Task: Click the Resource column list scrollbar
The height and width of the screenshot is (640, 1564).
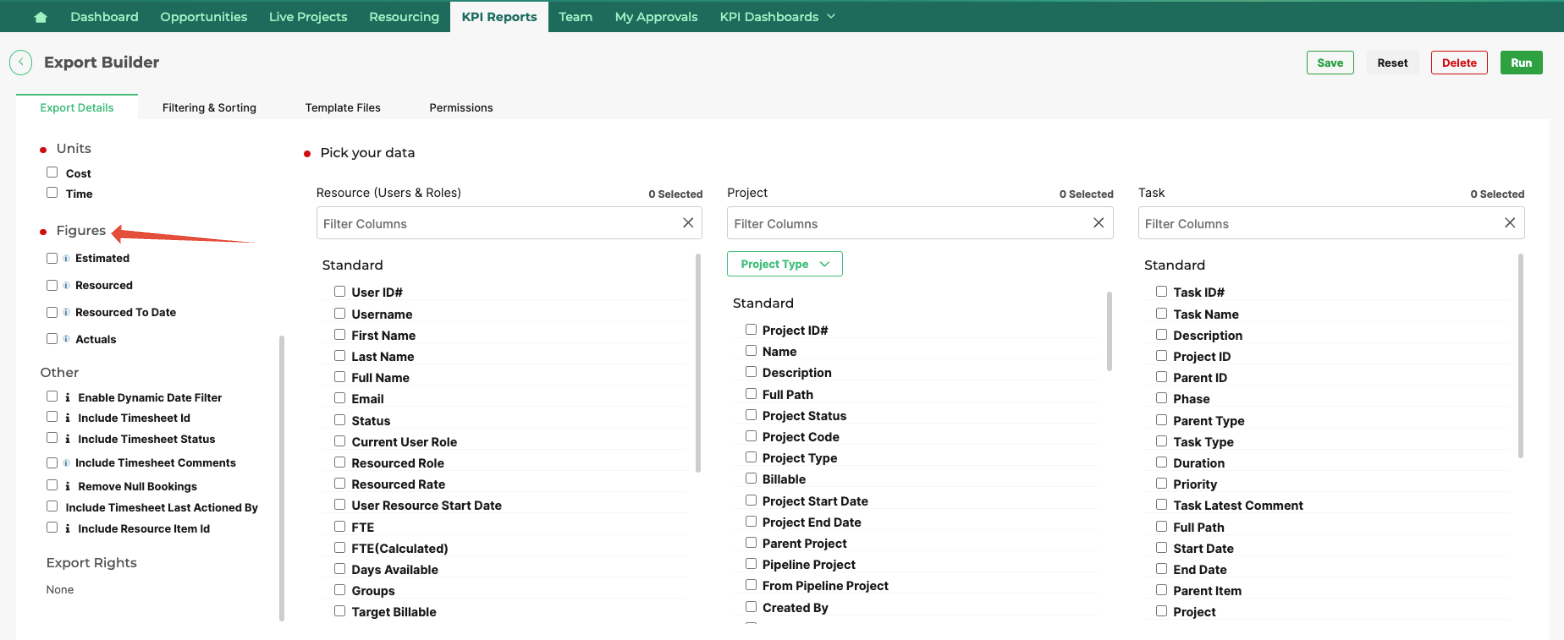Action: click(x=698, y=362)
